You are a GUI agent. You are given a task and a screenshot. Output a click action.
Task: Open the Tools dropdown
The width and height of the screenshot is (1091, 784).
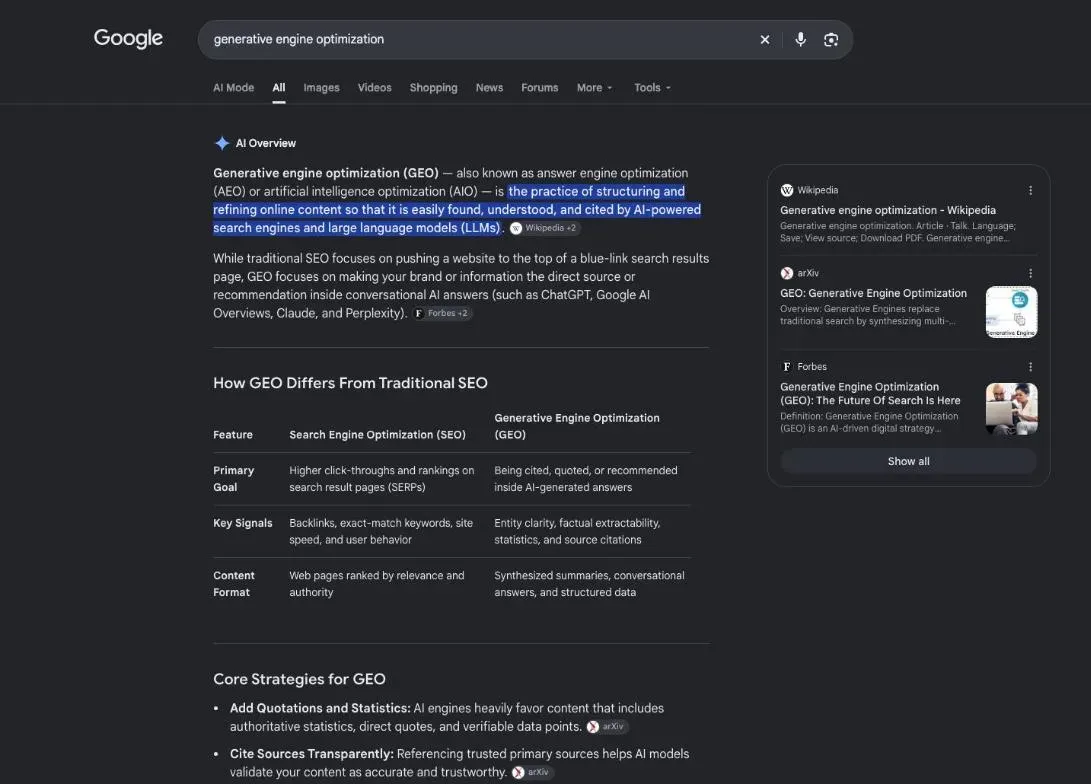pos(652,88)
